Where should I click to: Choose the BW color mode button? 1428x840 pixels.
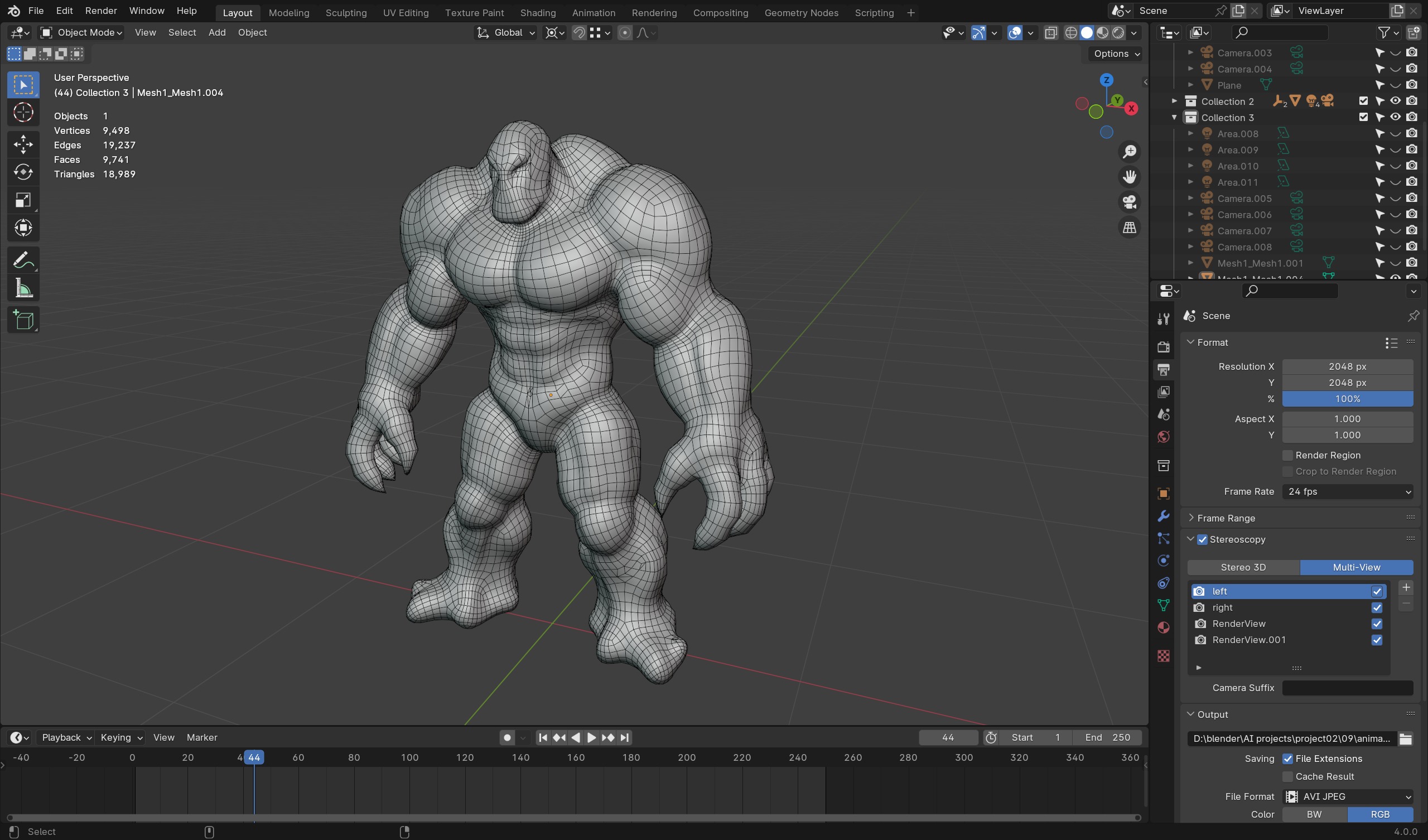[1314, 814]
